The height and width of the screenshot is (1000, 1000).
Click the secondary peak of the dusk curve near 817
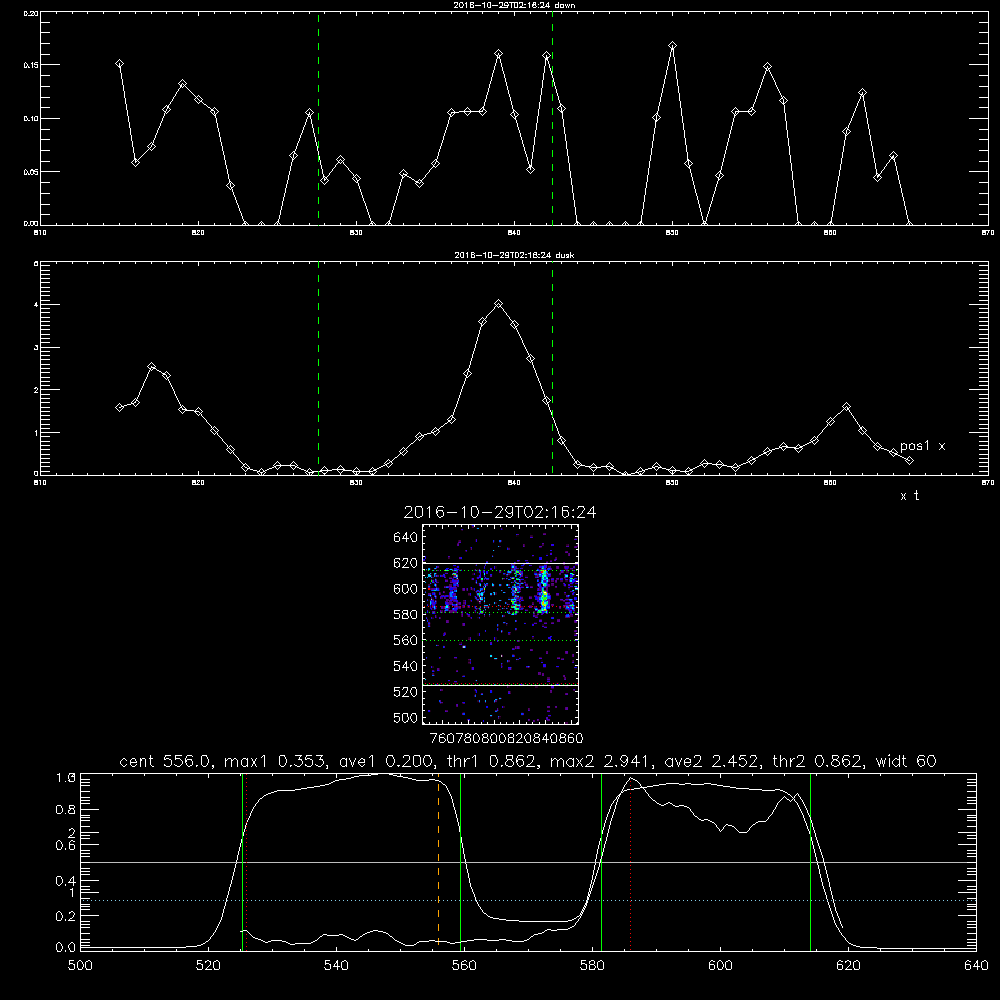click(151, 367)
